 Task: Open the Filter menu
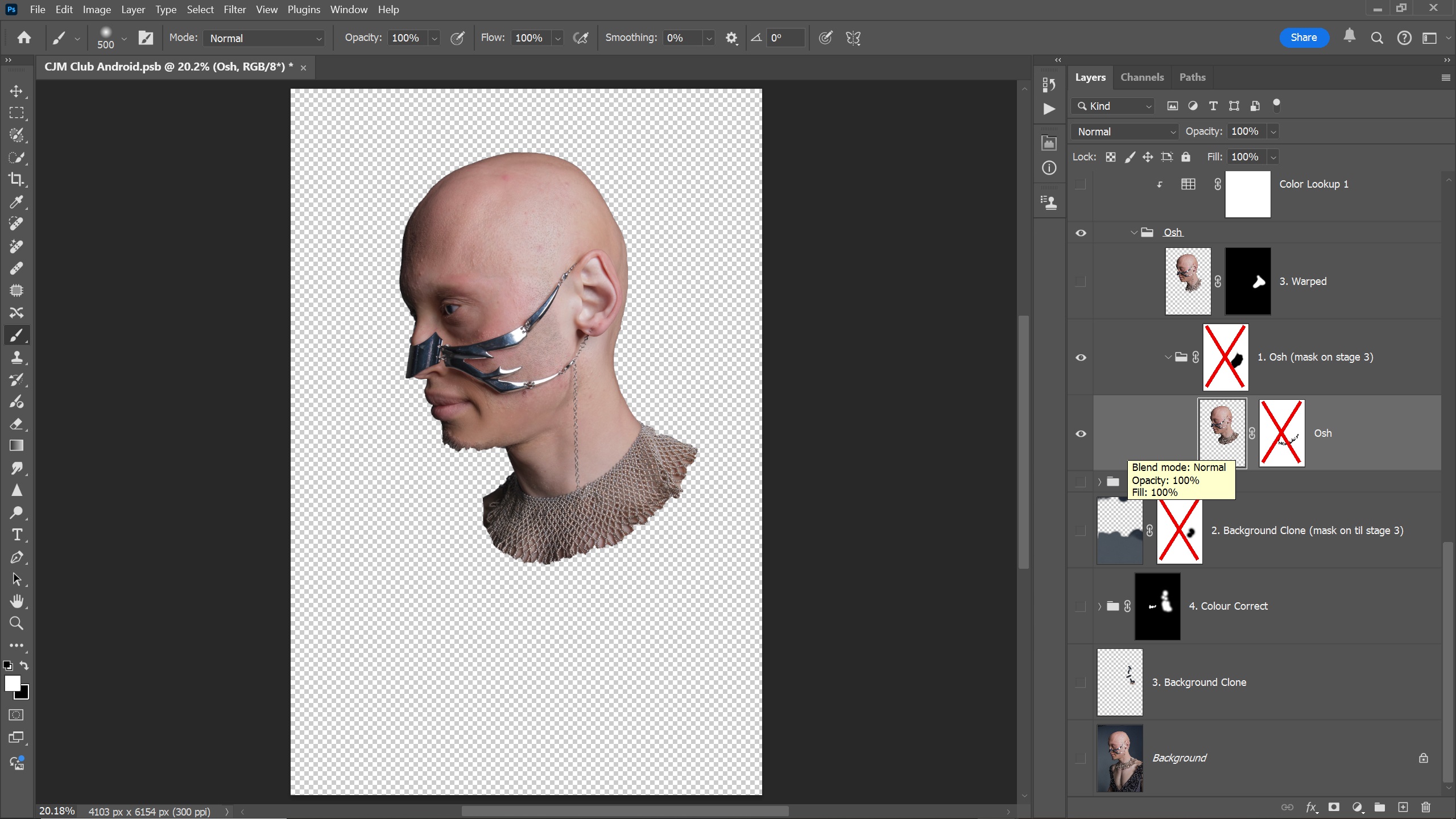tap(234, 10)
